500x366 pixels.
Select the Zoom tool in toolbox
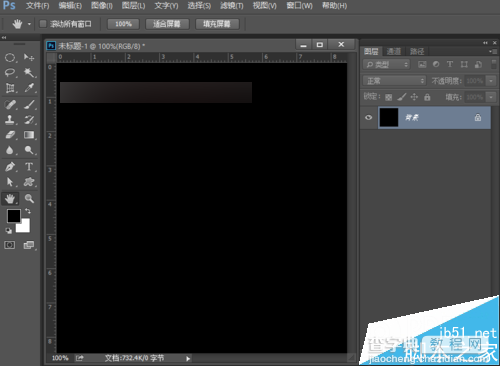[29, 199]
